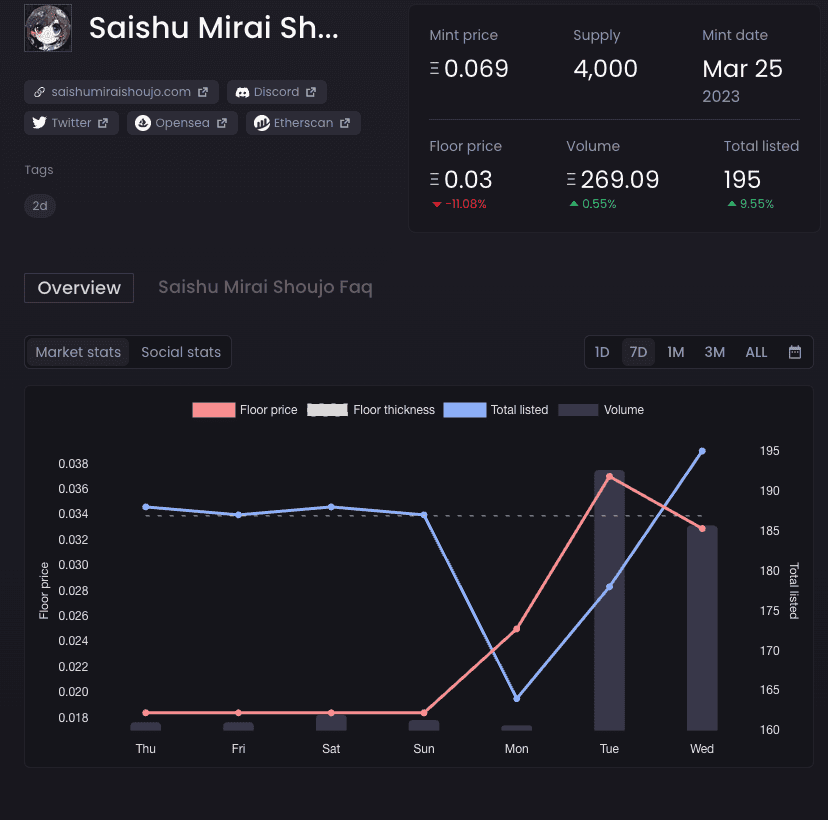Open the saishumiraishoujo.com website link

pos(121,92)
